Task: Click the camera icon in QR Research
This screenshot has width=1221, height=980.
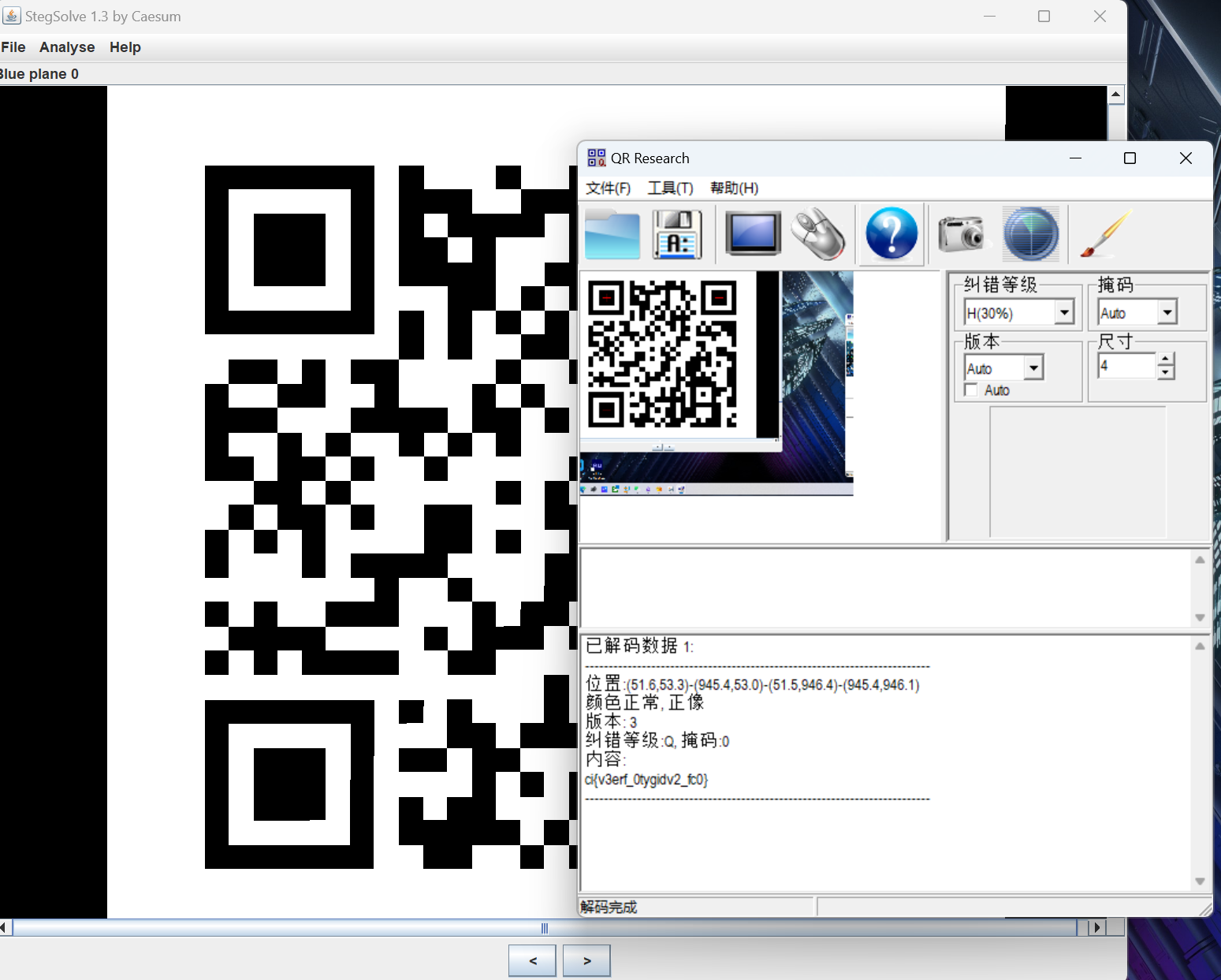Action: (961, 234)
